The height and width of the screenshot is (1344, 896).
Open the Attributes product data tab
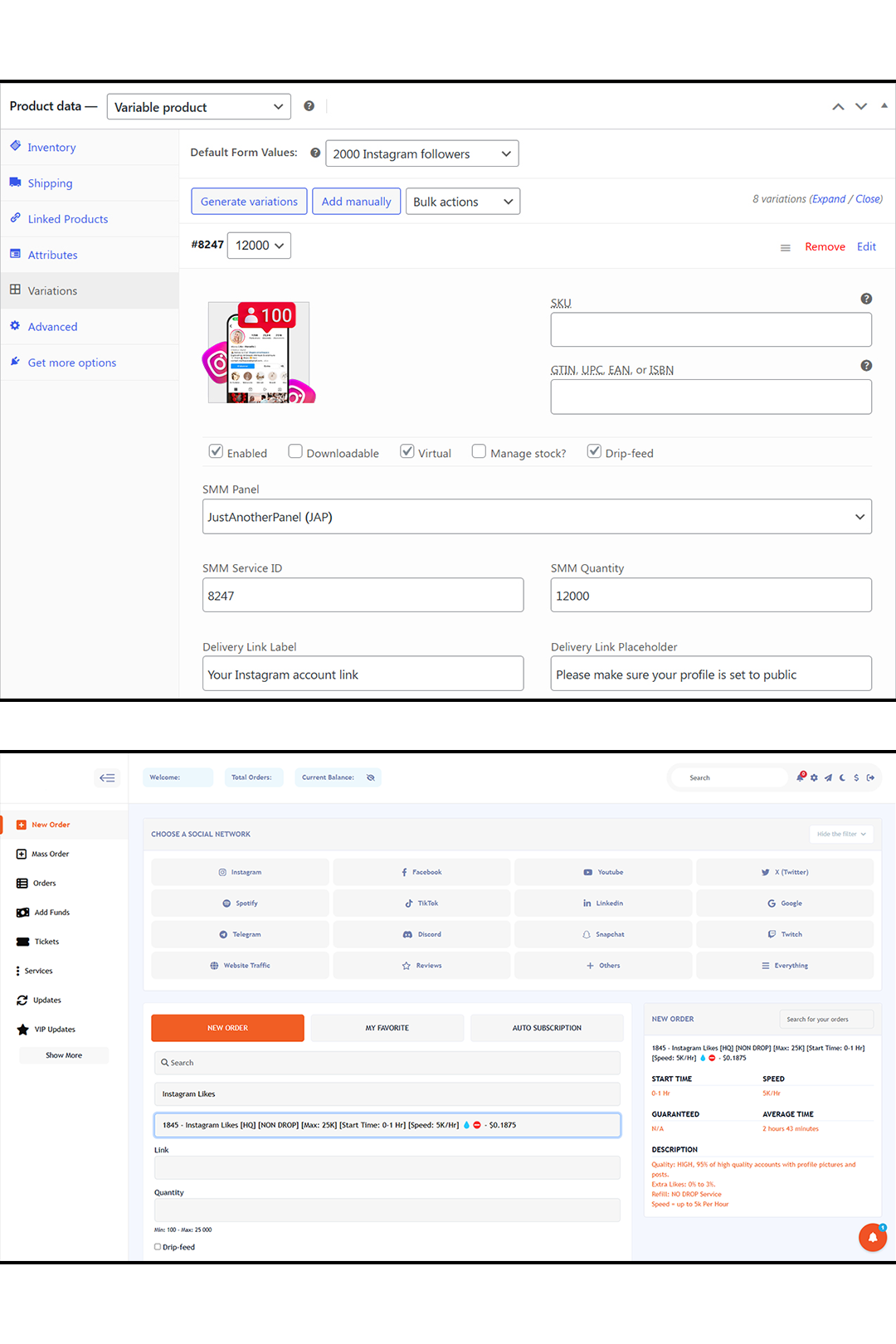coord(52,255)
